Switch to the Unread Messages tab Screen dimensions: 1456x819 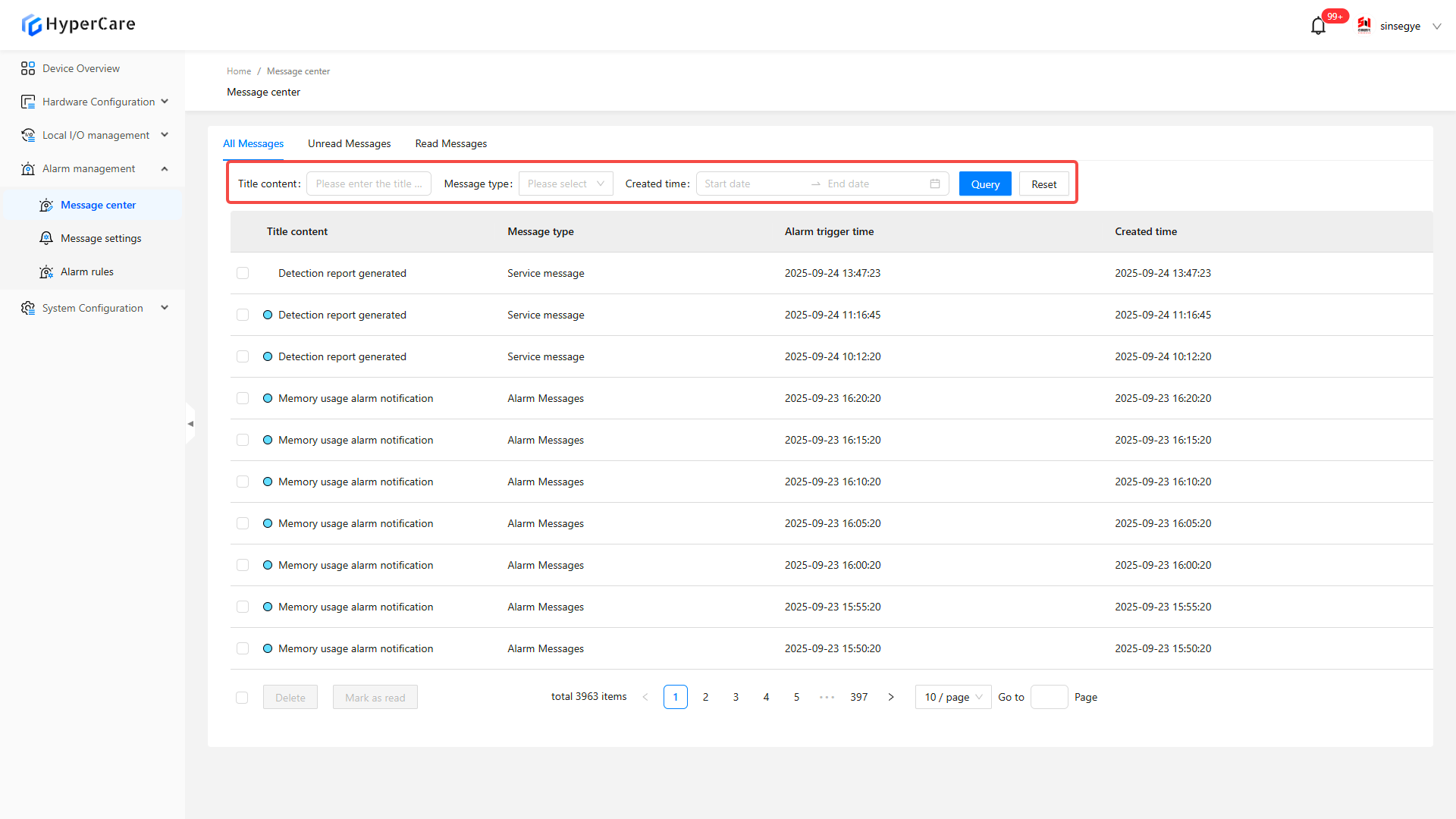point(349,143)
